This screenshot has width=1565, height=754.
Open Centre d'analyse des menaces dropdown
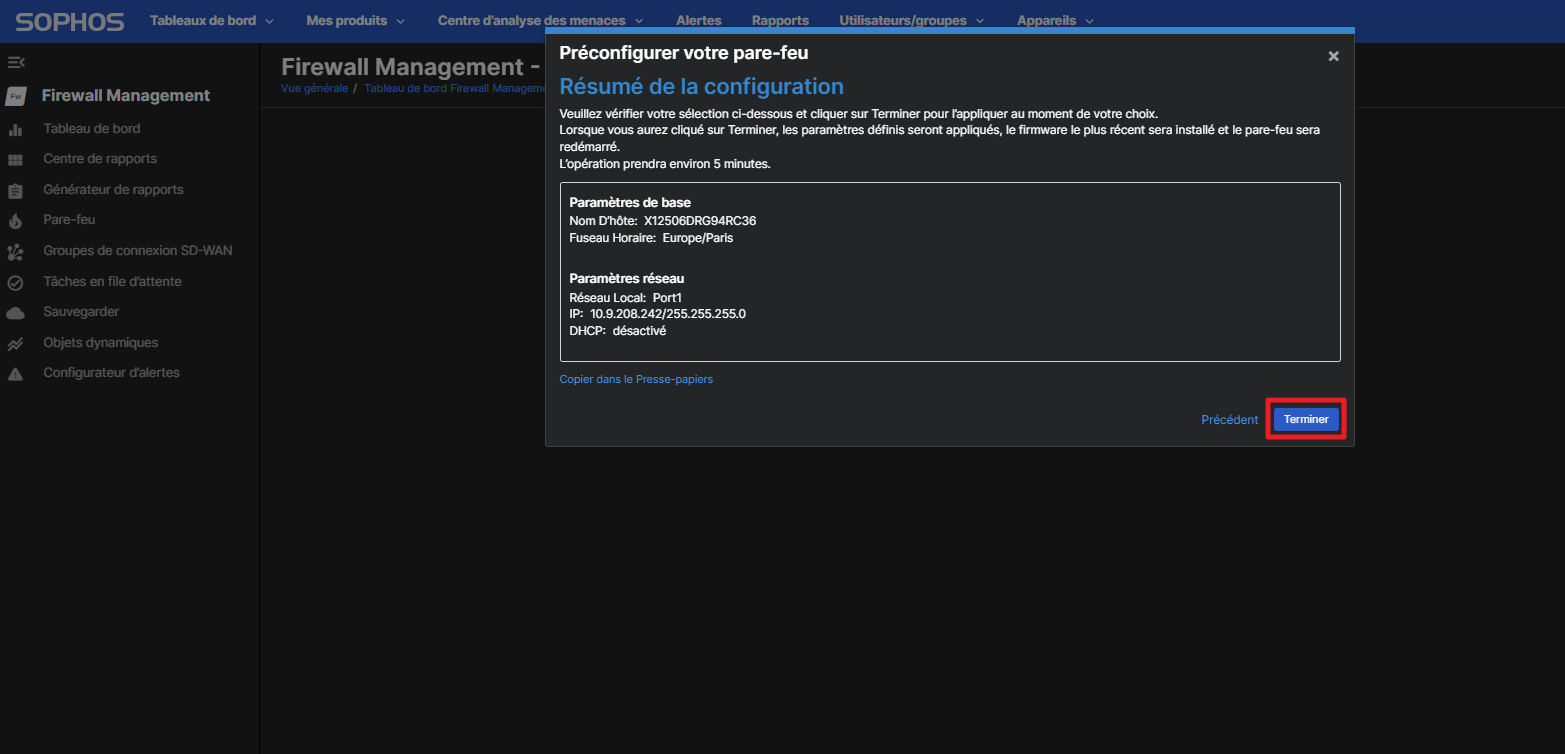[x=541, y=20]
